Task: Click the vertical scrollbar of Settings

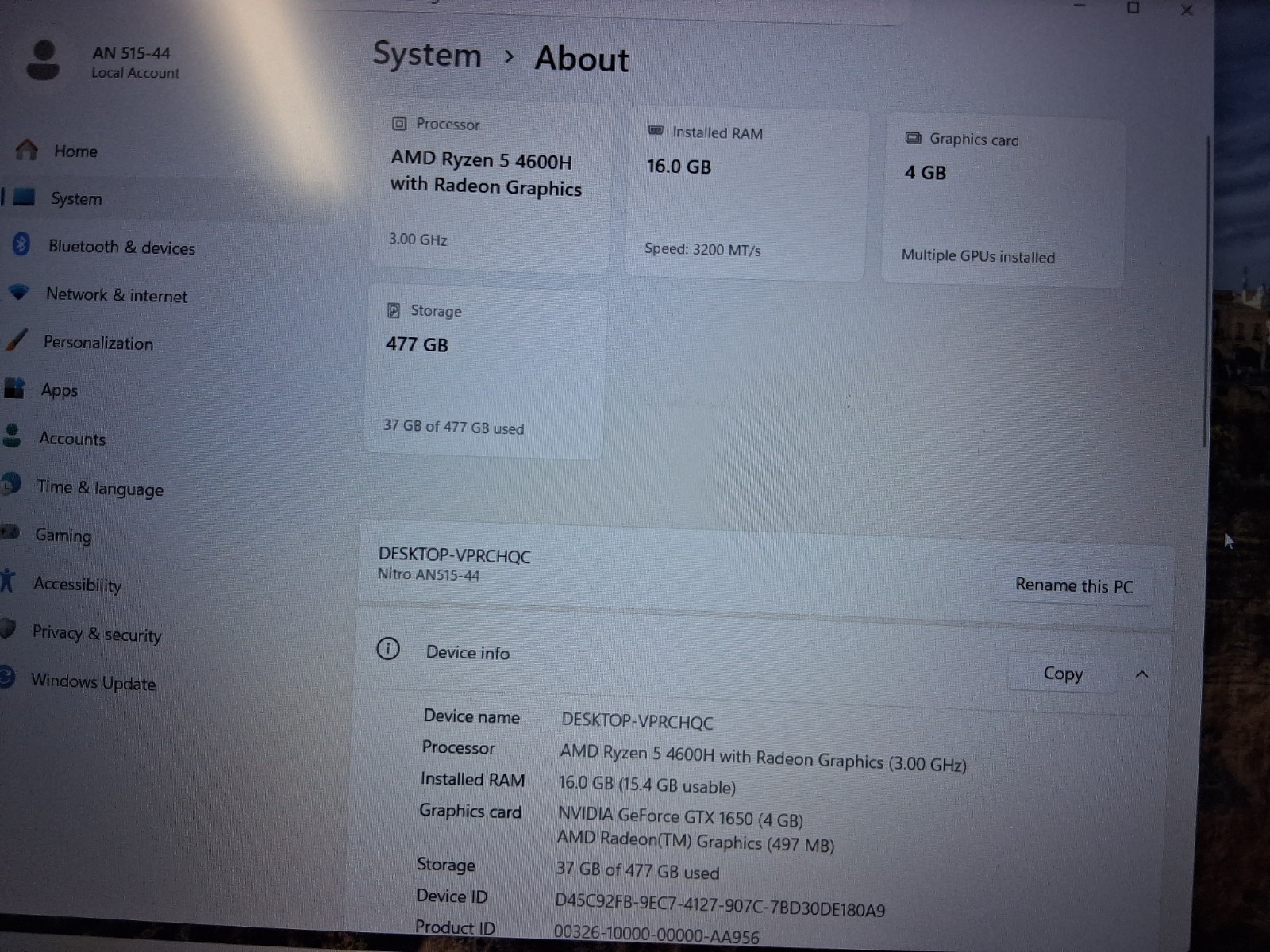Action: click(1206, 290)
